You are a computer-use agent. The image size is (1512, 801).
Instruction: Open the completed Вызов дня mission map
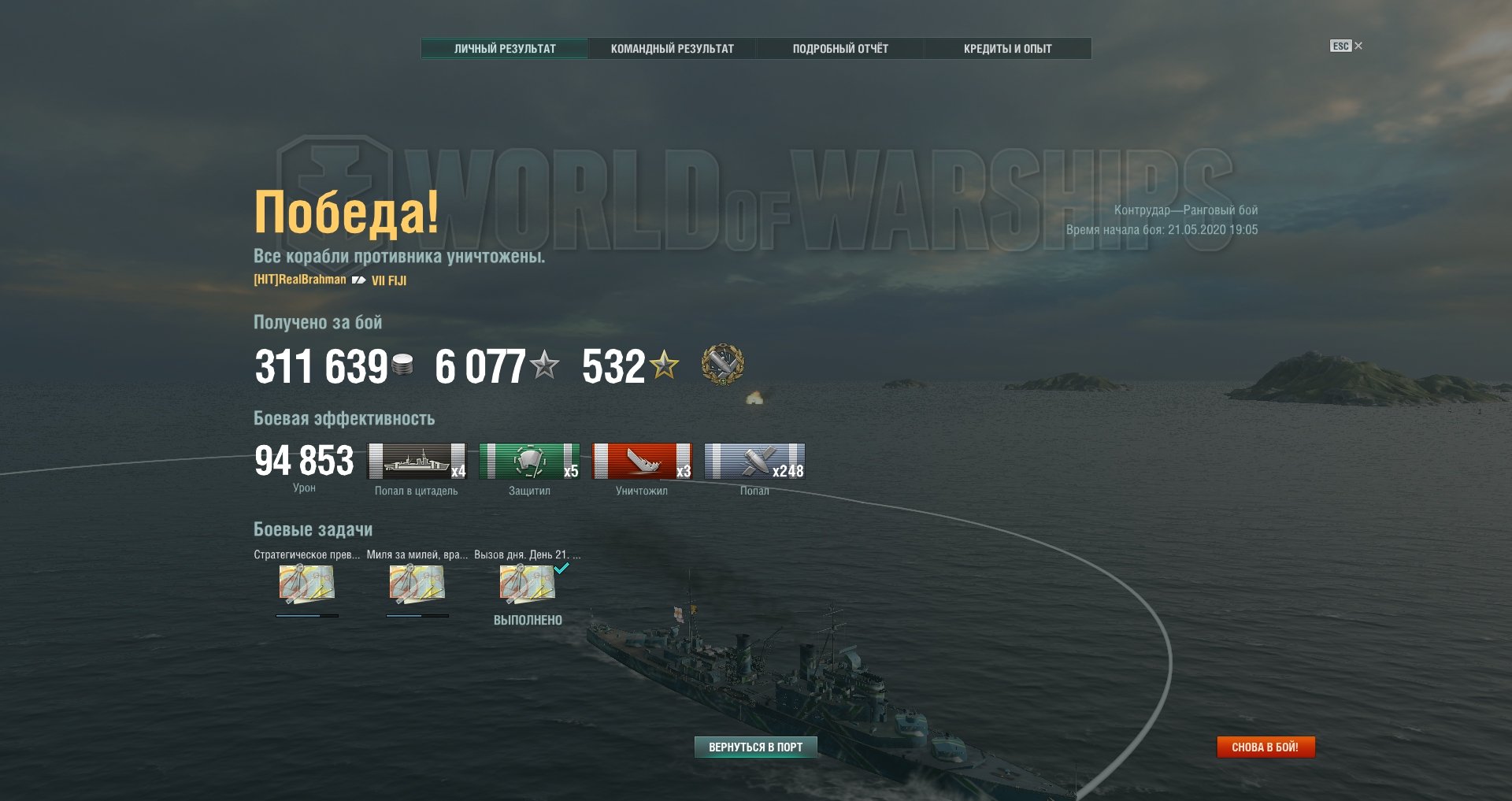tap(527, 584)
